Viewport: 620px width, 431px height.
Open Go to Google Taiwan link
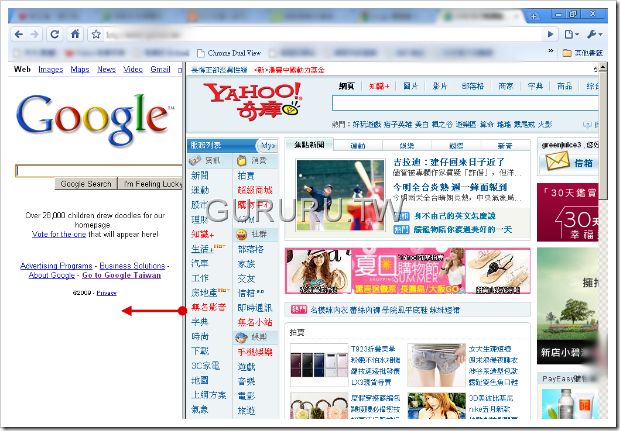pyautogui.click(x=121, y=275)
